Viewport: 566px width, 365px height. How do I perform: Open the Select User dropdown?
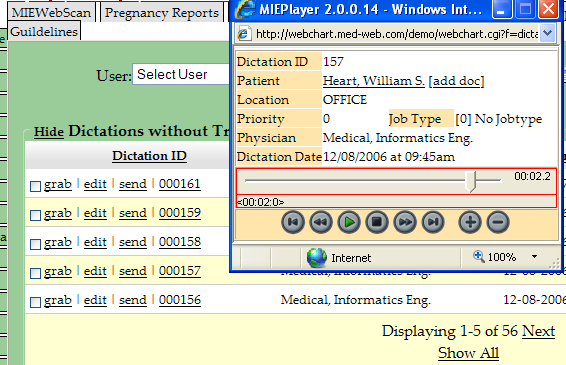pyautogui.click(x=180, y=74)
